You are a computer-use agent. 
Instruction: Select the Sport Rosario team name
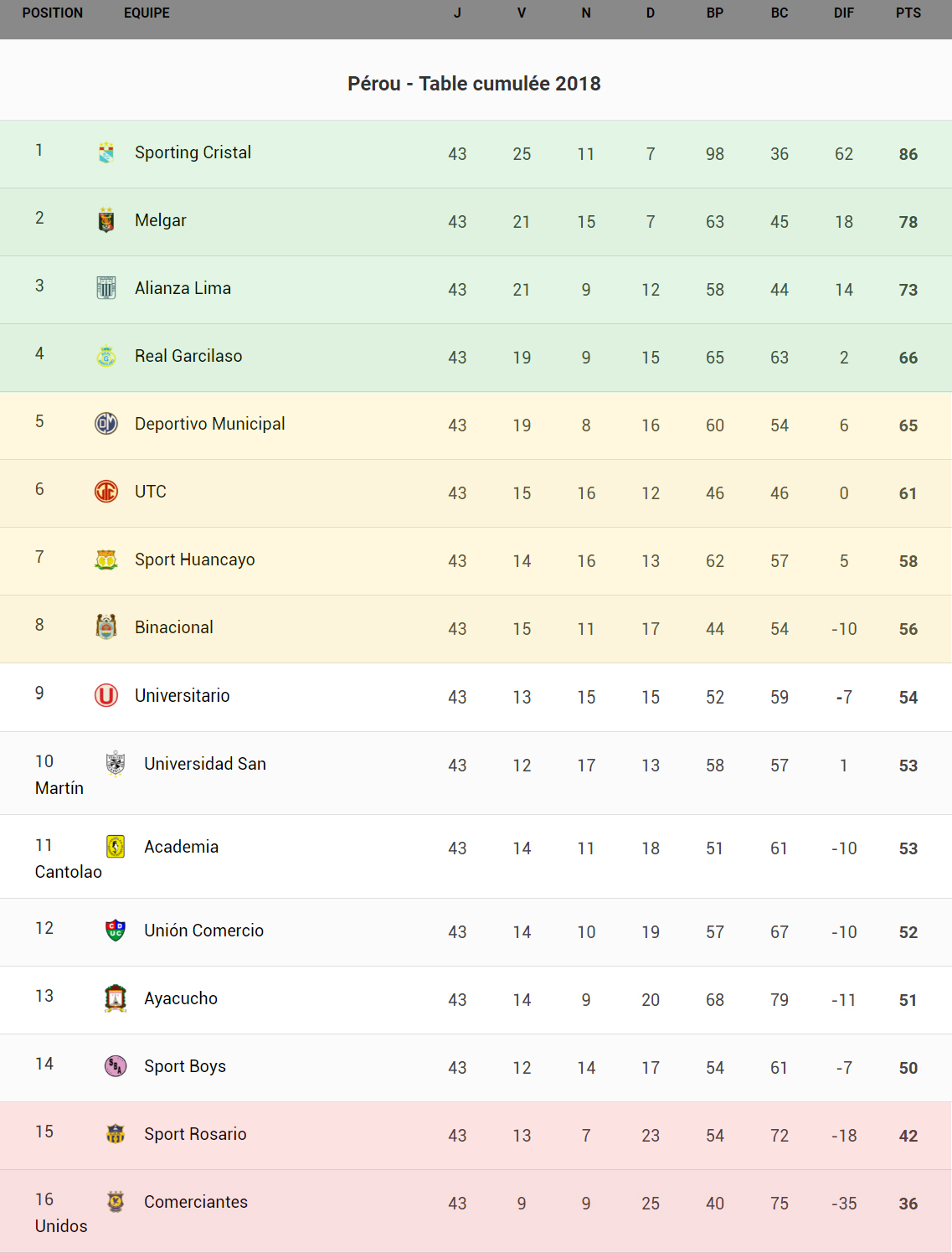click(x=195, y=1134)
